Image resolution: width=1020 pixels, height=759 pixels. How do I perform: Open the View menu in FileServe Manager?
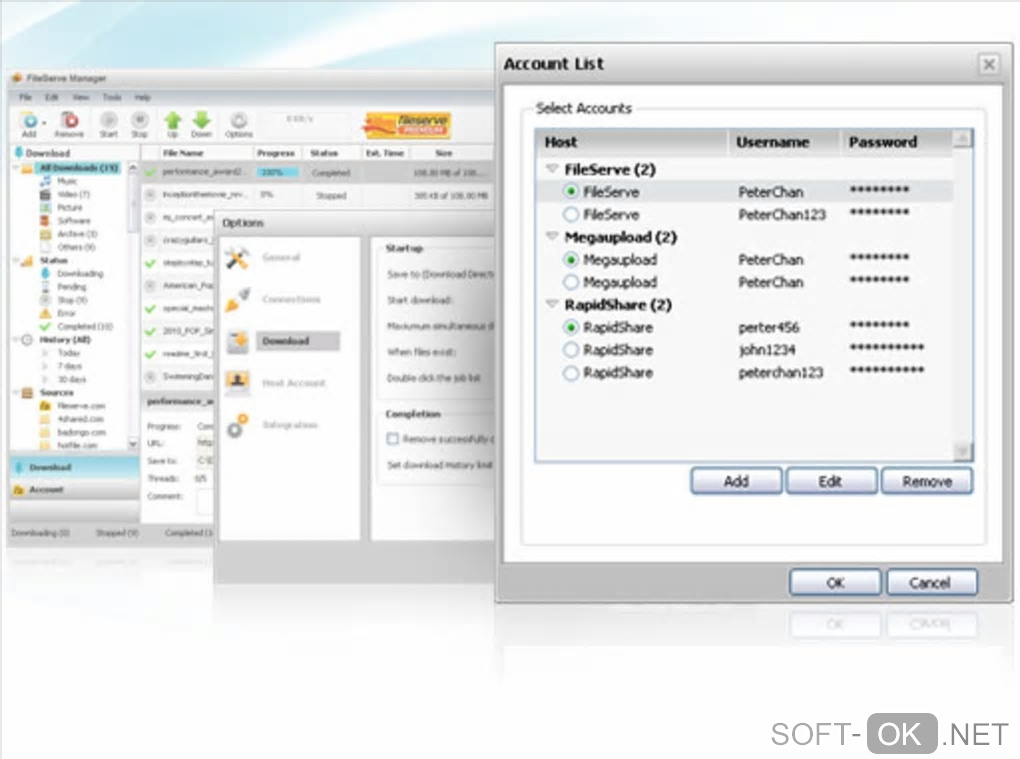pos(81,97)
